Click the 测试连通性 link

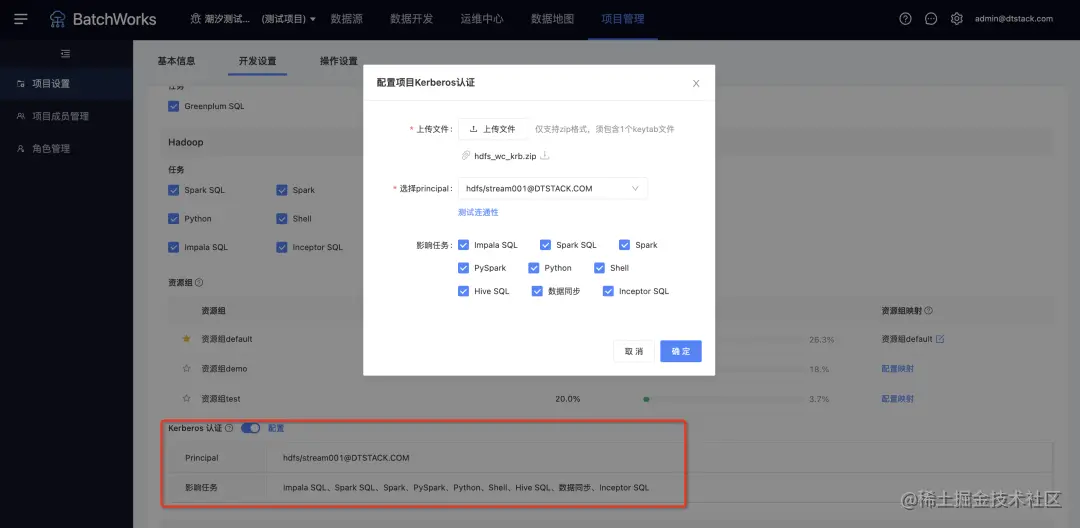478,212
